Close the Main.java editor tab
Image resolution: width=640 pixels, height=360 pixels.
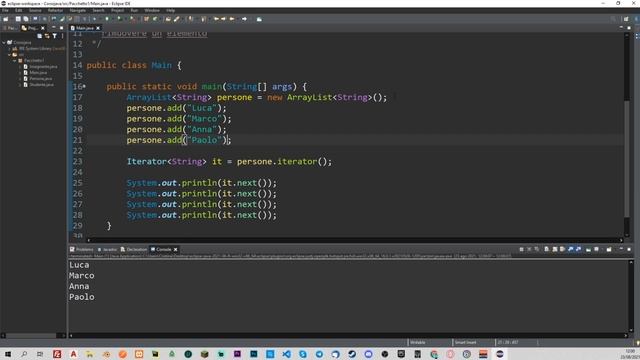[98, 28]
